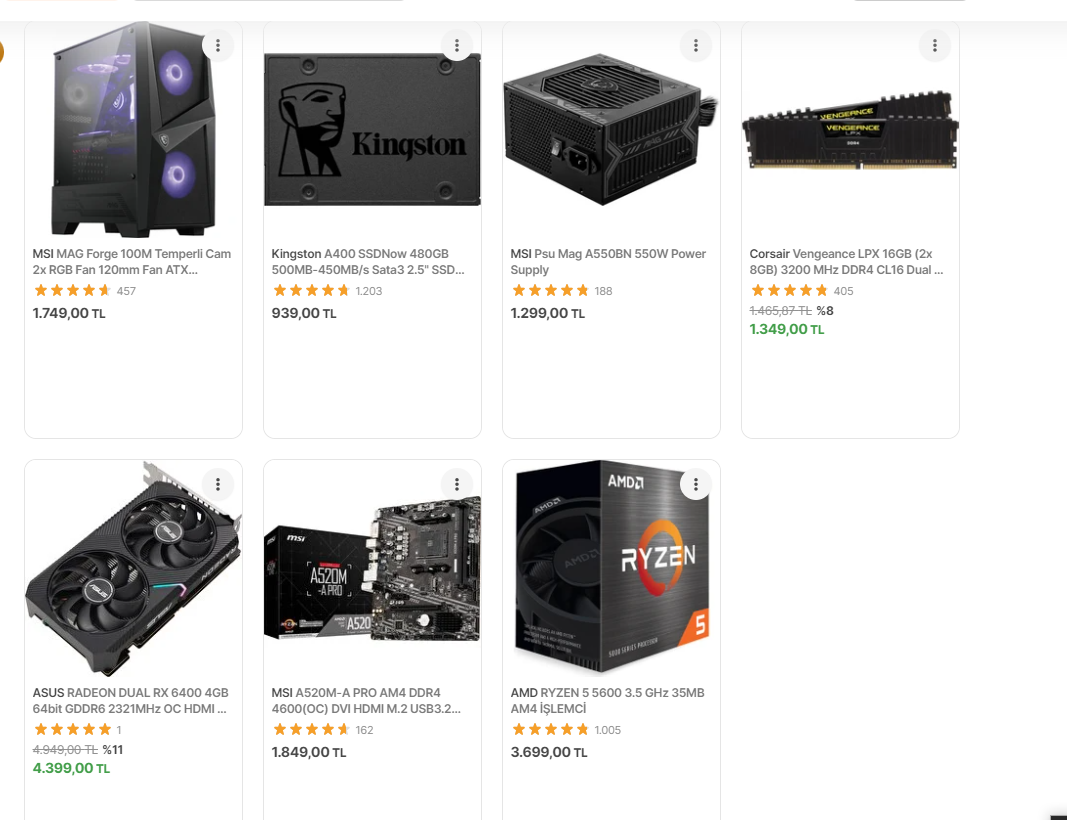
Task: Click the ASUS Radeon graphics card image
Action: [133, 568]
